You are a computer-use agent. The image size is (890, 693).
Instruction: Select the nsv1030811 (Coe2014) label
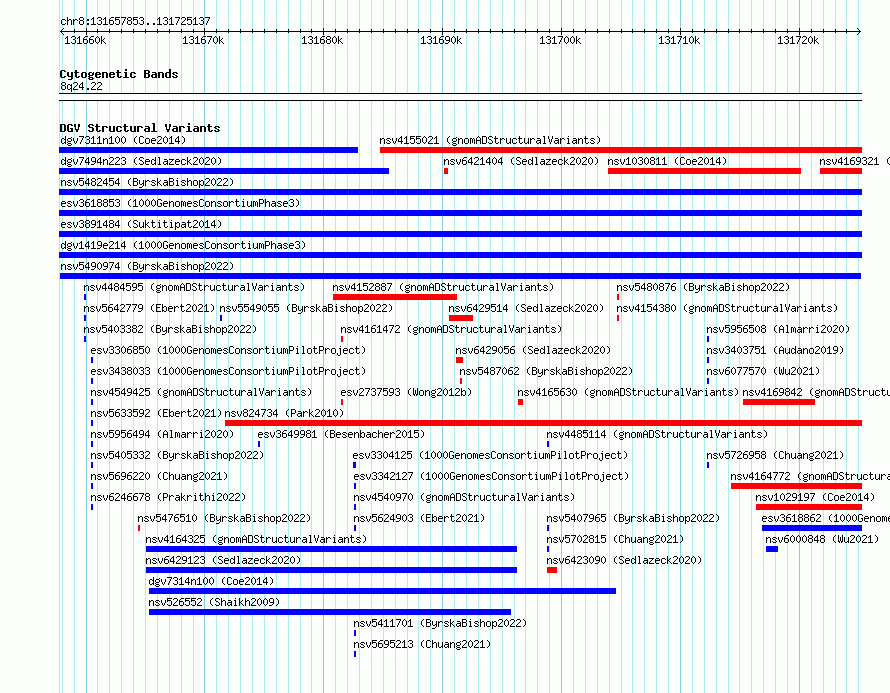point(667,161)
